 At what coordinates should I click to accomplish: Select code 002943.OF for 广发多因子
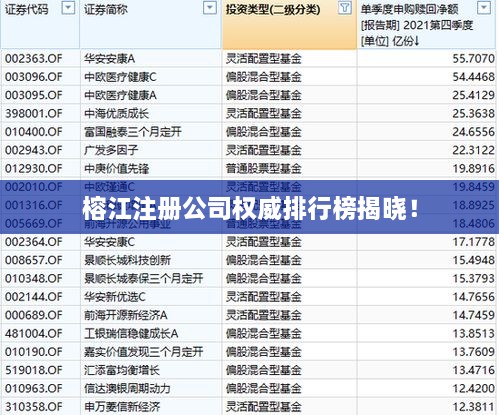[34, 150]
